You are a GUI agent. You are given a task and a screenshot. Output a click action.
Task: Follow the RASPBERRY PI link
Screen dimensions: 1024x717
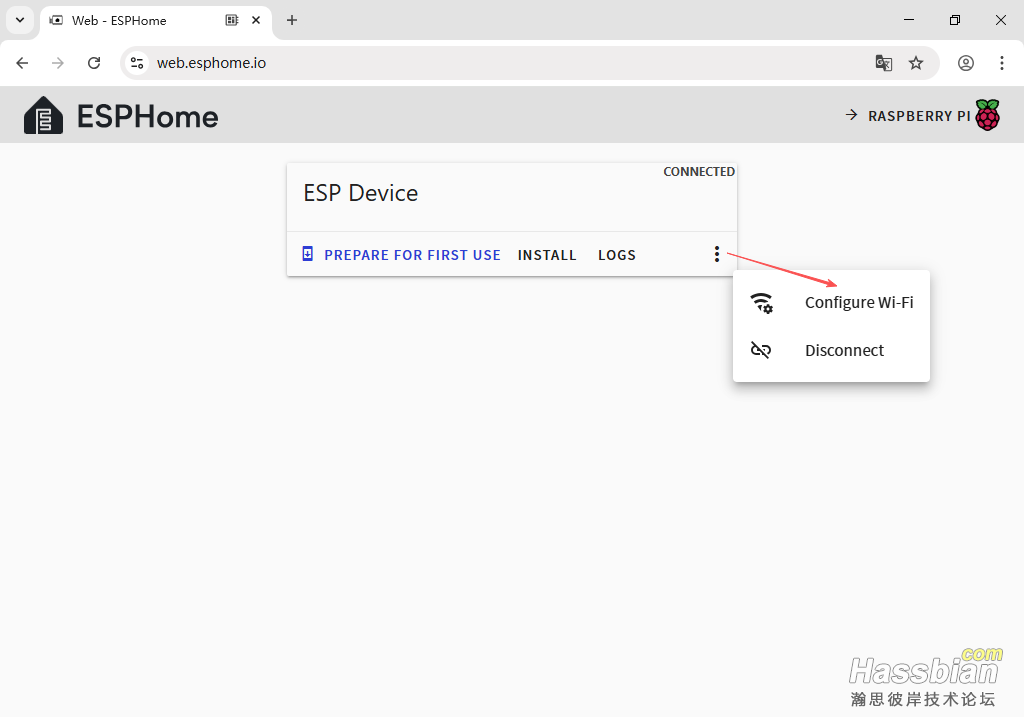(x=918, y=116)
